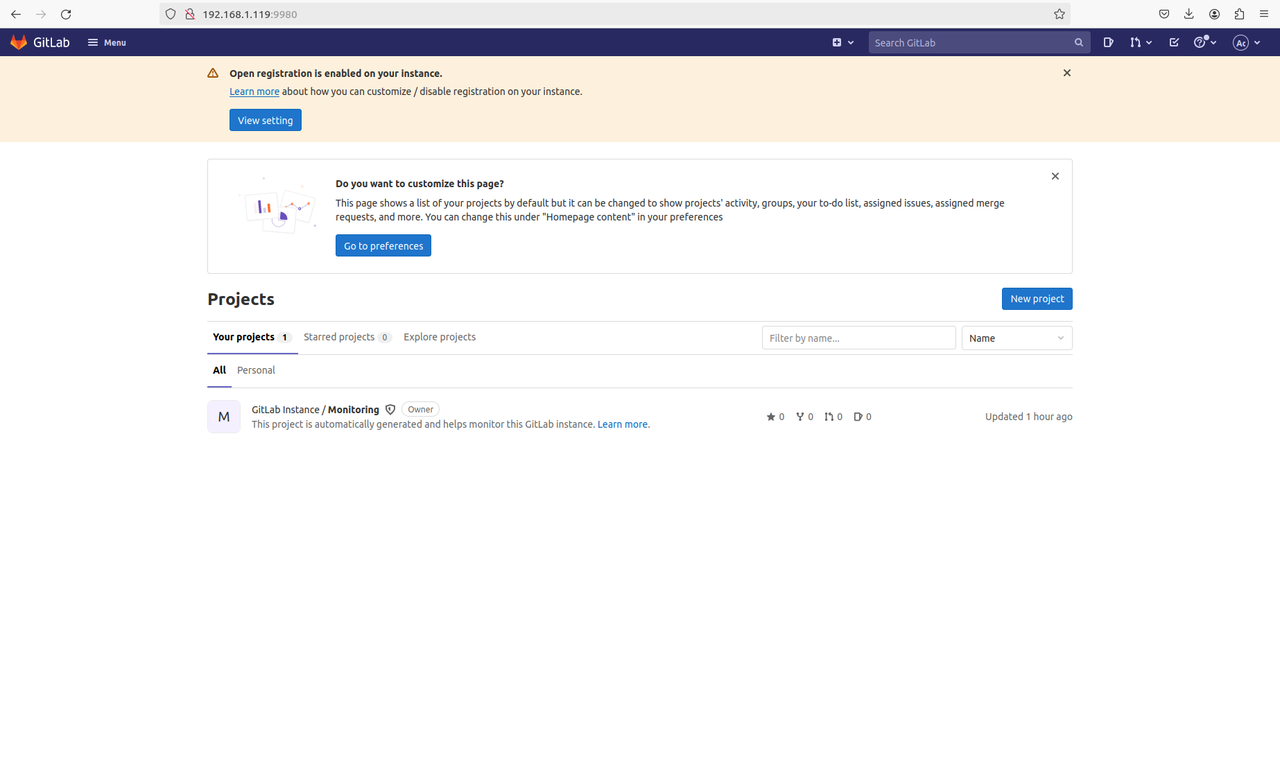Click the GitLab fox logo
The width and height of the screenshot is (1280, 782).
point(17,42)
